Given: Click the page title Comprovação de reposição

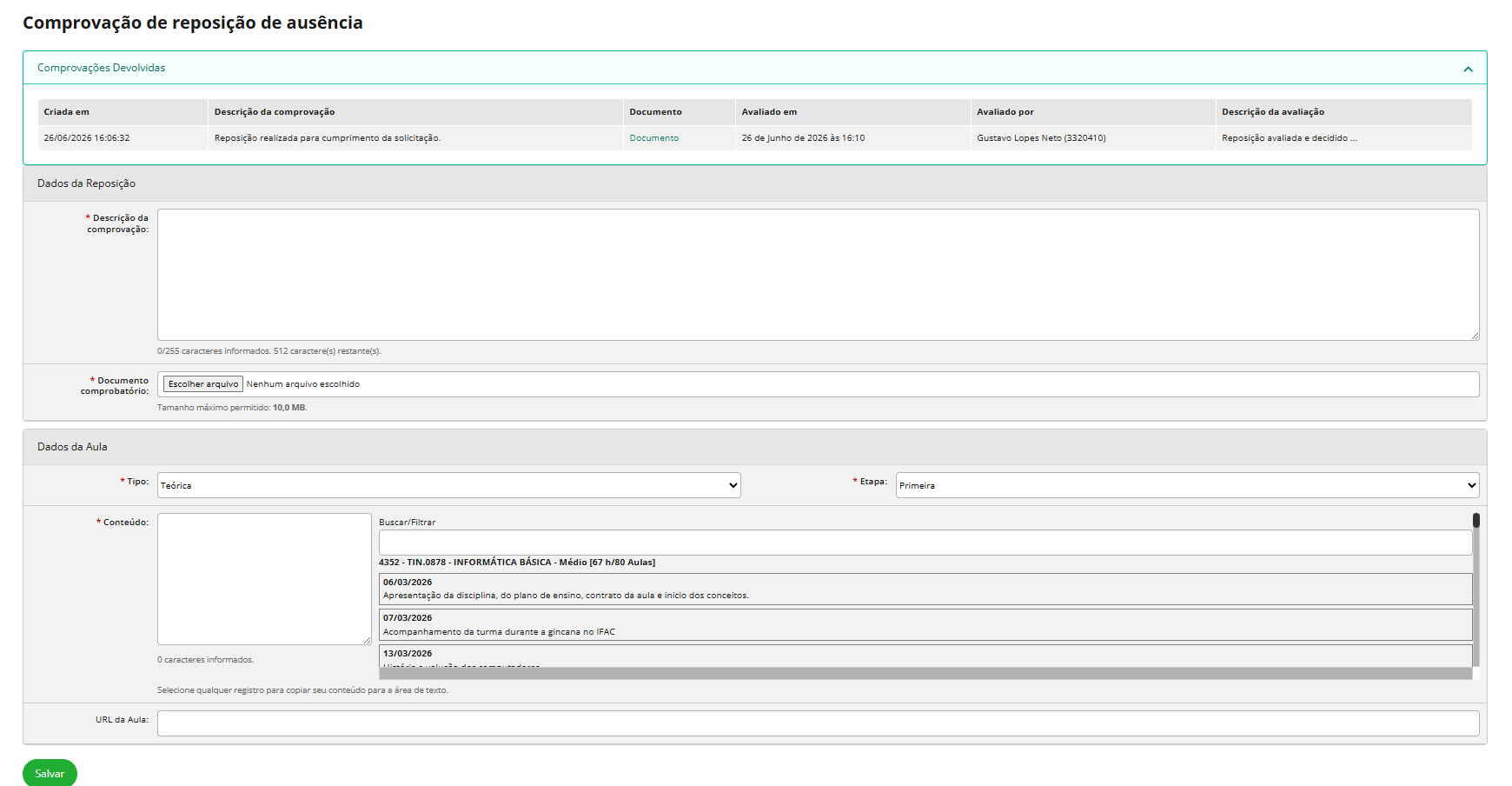Looking at the screenshot, I should click(x=193, y=23).
